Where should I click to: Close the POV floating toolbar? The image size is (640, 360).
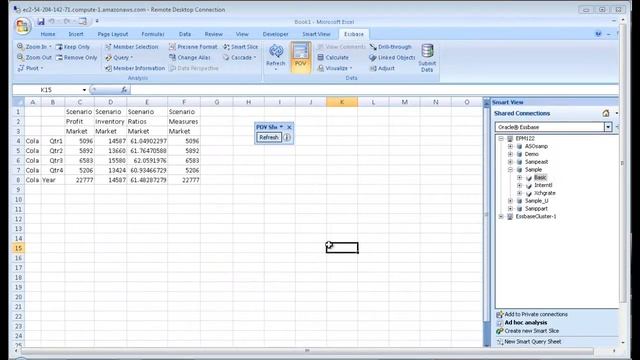pyautogui.click(x=289, y=127)
